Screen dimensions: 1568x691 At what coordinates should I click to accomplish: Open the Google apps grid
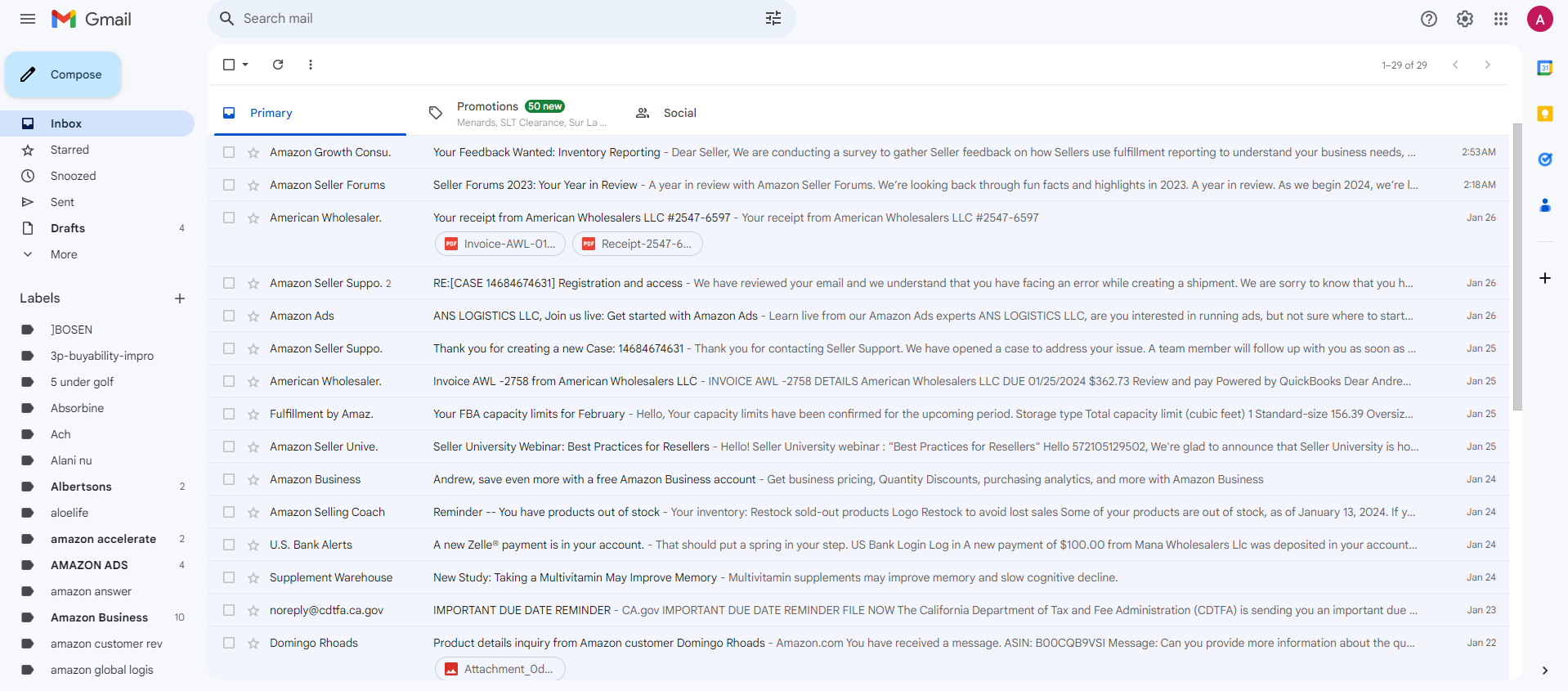(1501, 19)
